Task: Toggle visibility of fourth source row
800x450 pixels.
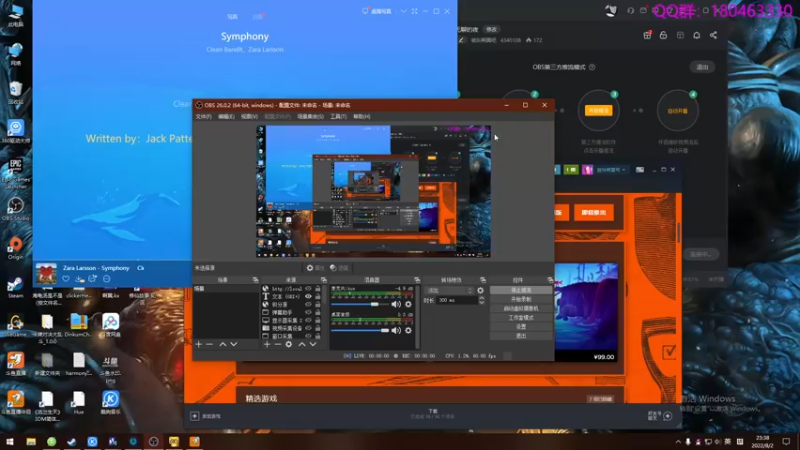Action: (308, 312)
